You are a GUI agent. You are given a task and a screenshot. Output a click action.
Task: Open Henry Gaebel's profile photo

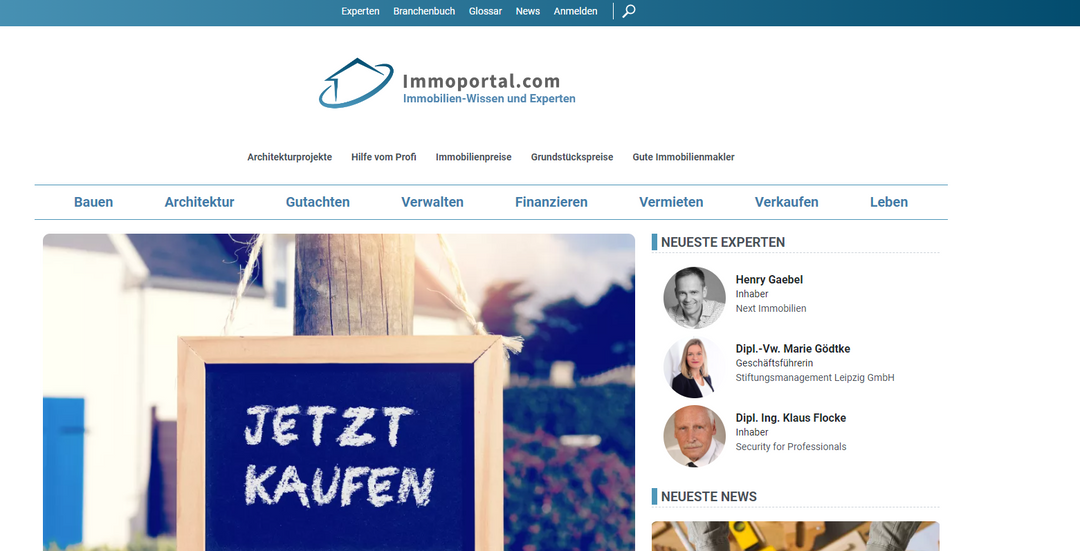point(694,297)
